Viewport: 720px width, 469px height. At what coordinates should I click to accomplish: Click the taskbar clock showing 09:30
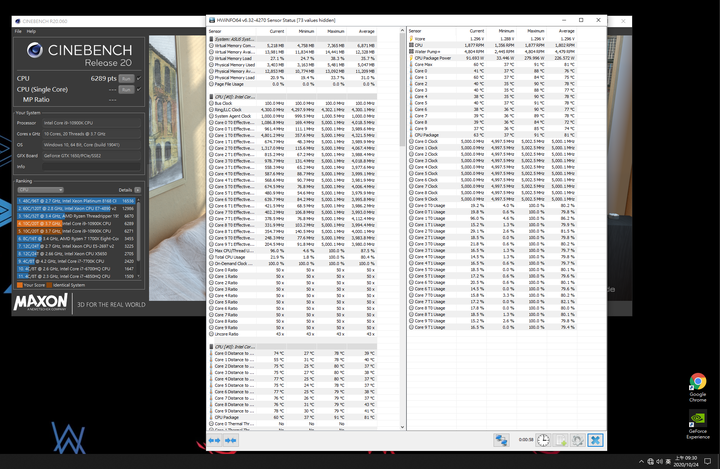click(686, 461)
